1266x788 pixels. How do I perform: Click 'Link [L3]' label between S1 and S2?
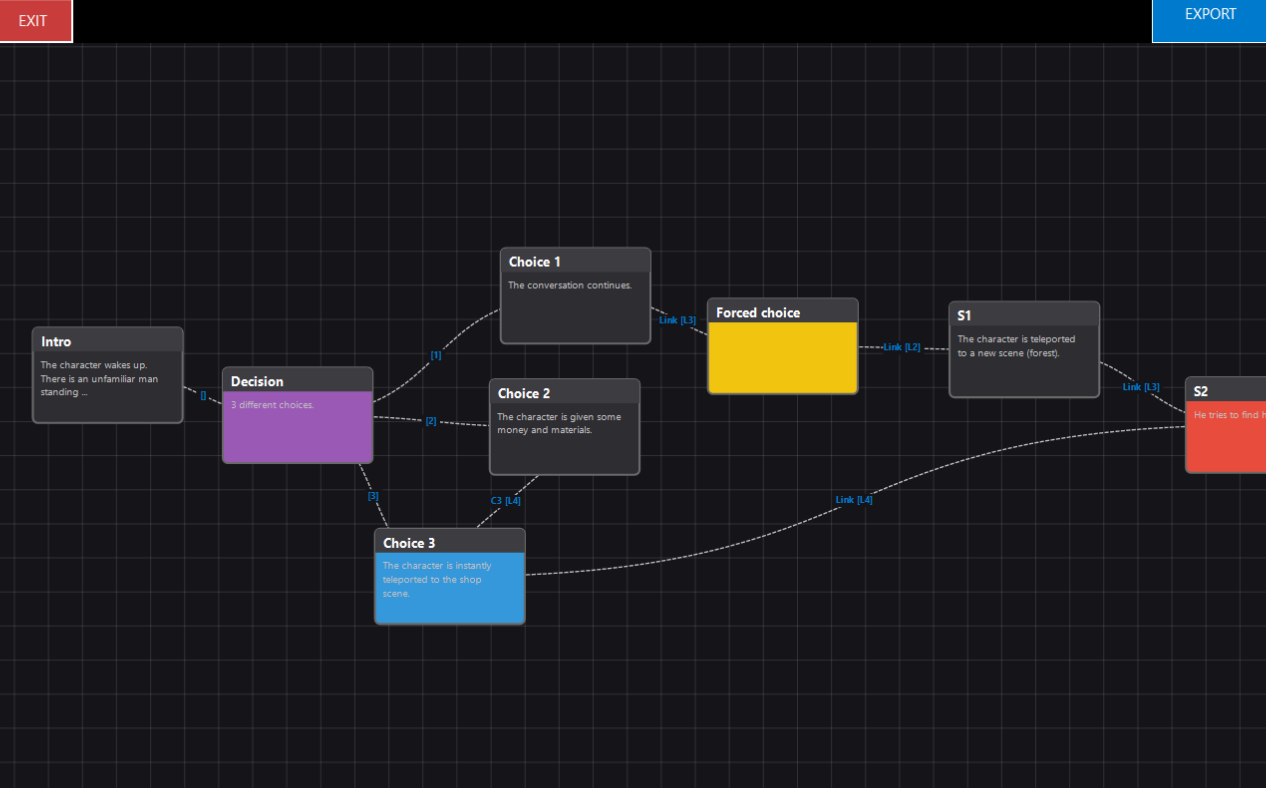point(1141,387)
